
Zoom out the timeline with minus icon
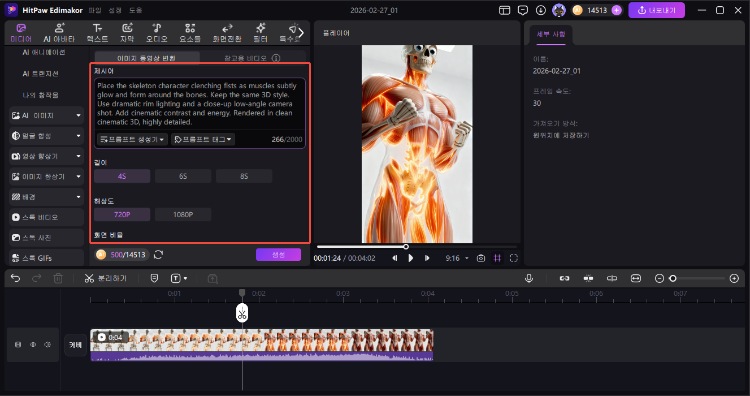pyautogui.click(x=659, y=278)
